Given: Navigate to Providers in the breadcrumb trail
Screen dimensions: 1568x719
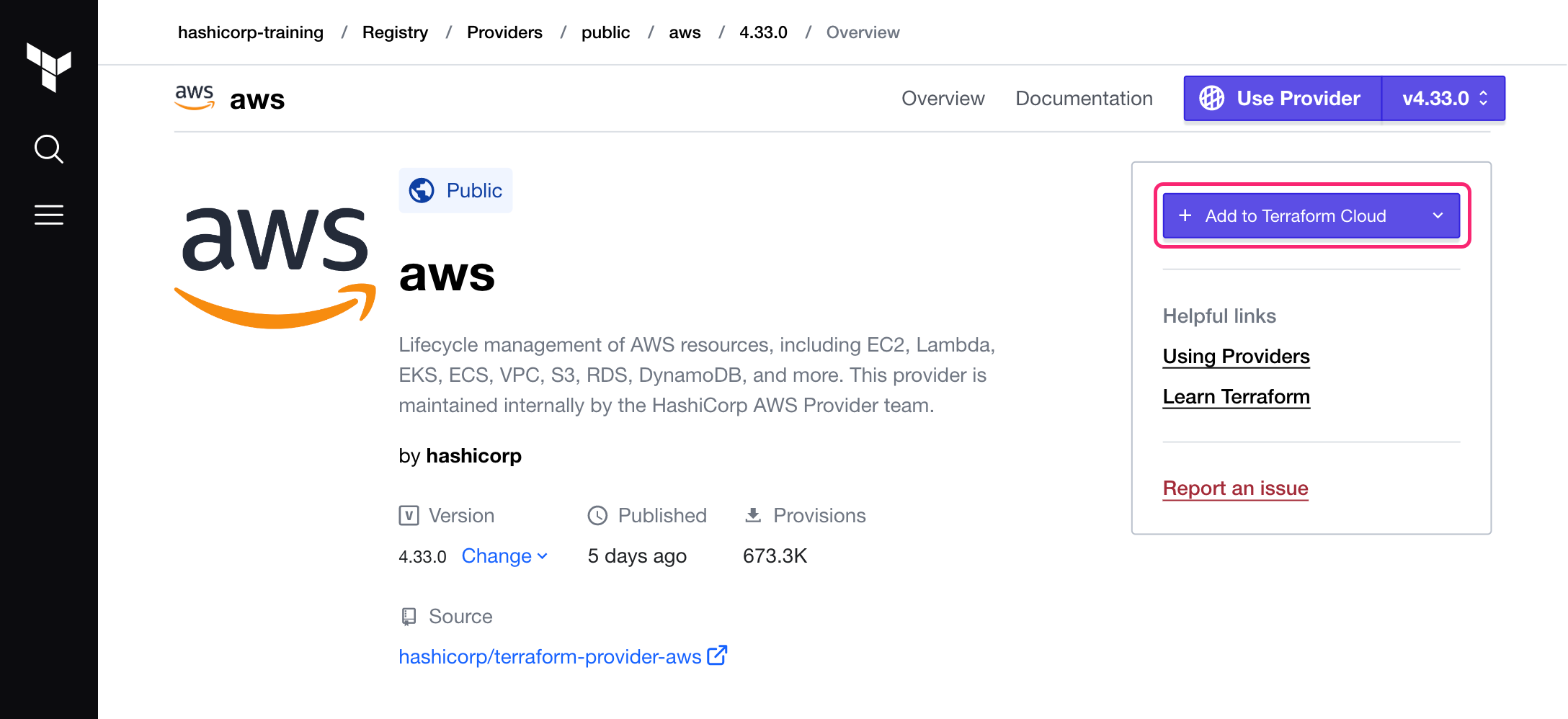Looking at the screenshot, I should (504, 32).
